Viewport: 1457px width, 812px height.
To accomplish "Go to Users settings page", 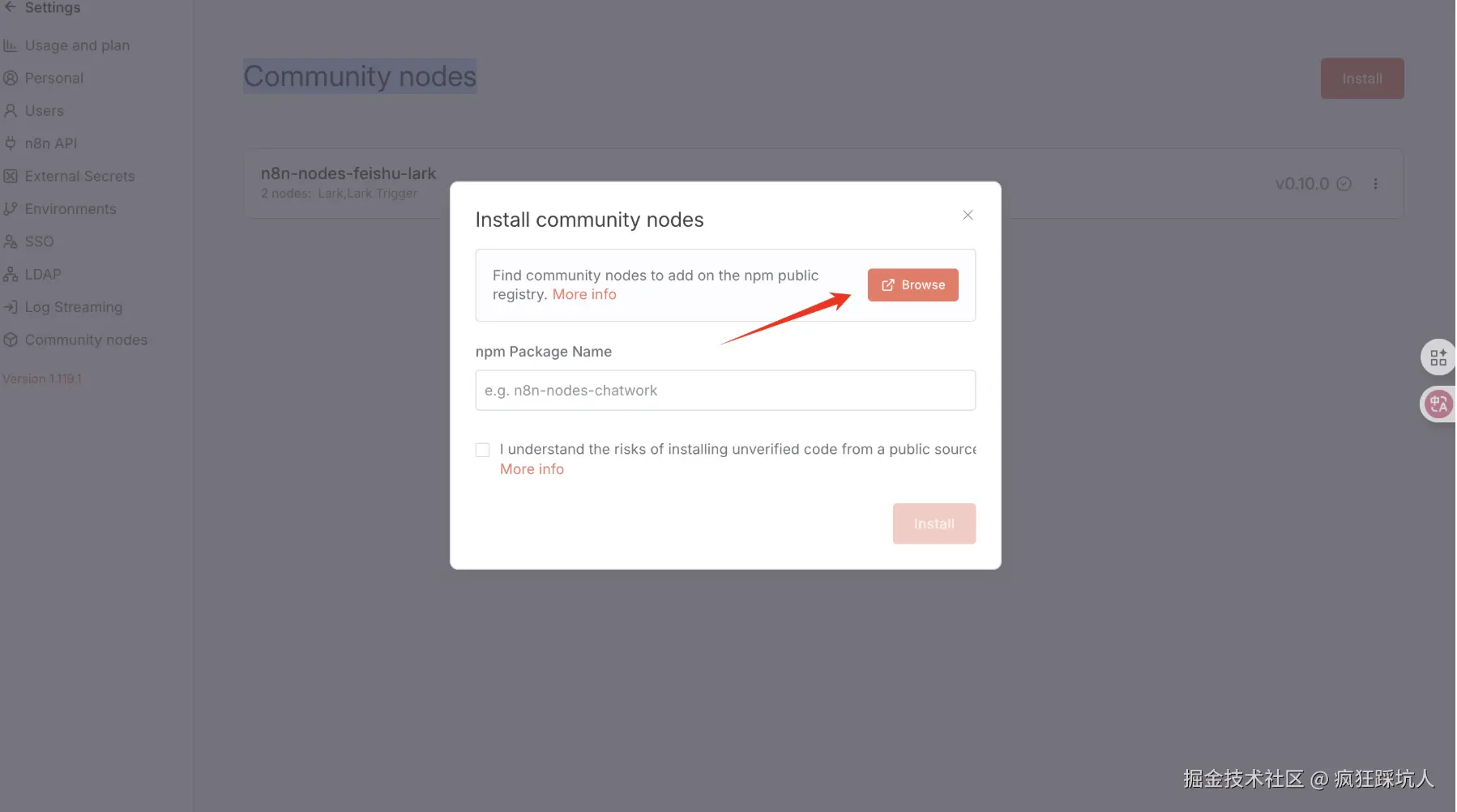I will pos(44,111).
